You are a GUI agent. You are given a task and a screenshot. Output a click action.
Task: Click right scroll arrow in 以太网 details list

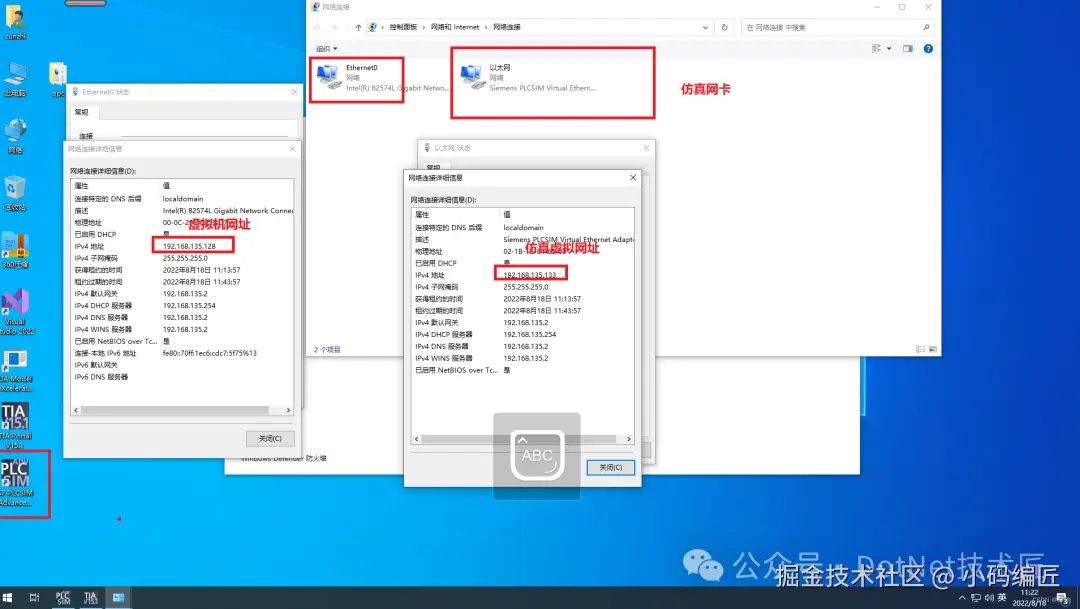click(628, 439)
